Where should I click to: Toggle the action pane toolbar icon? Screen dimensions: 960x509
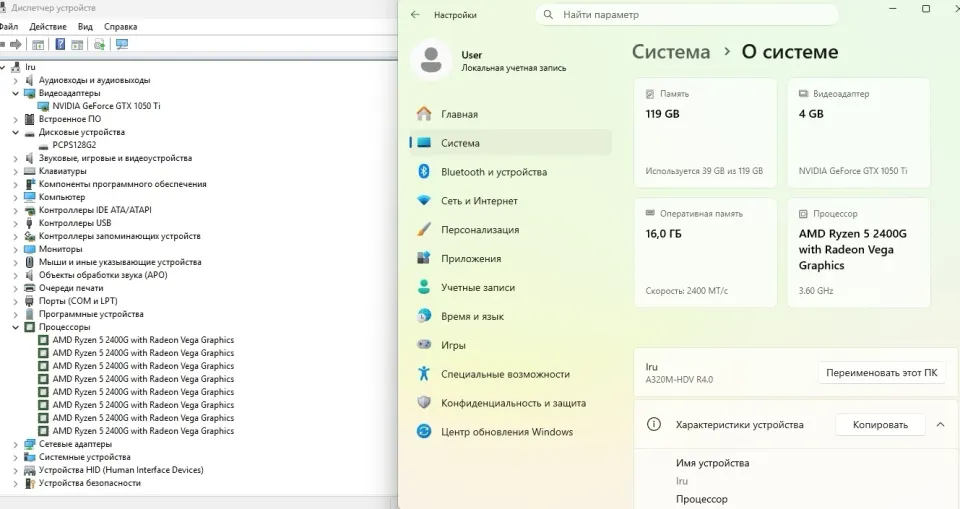pos(77,44)
